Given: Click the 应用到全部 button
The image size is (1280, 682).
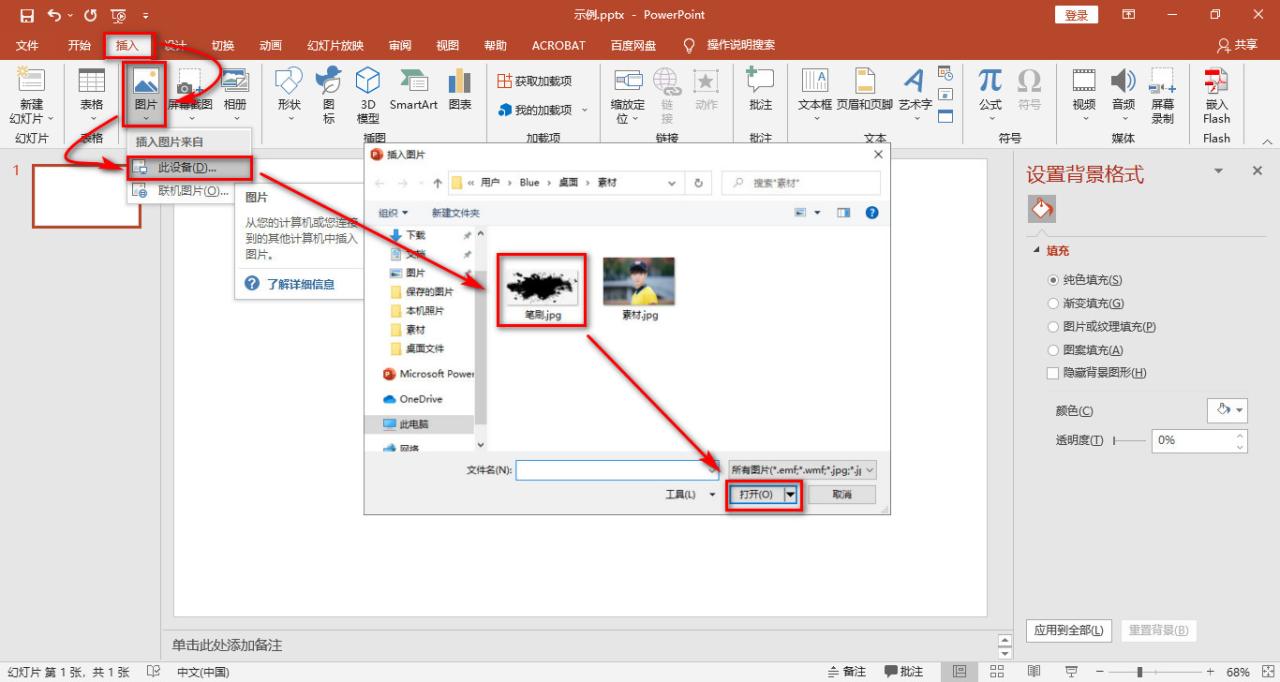Looking at the screenshot, I should (x=1068, y=631).
